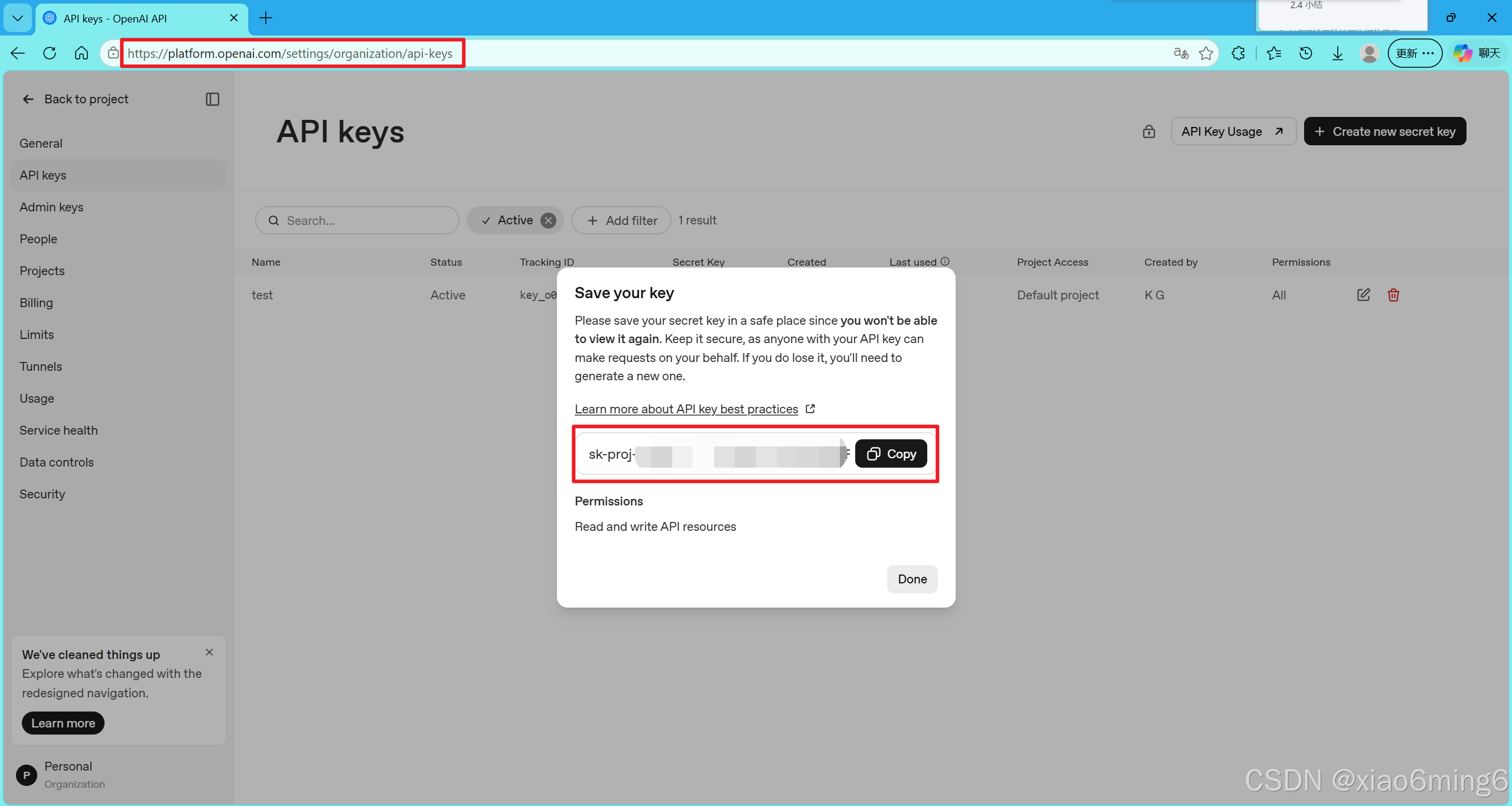Close the API keys browser tab
Image resolution: width=1512 pixels, height=806 pixels.
pos(234,18)
